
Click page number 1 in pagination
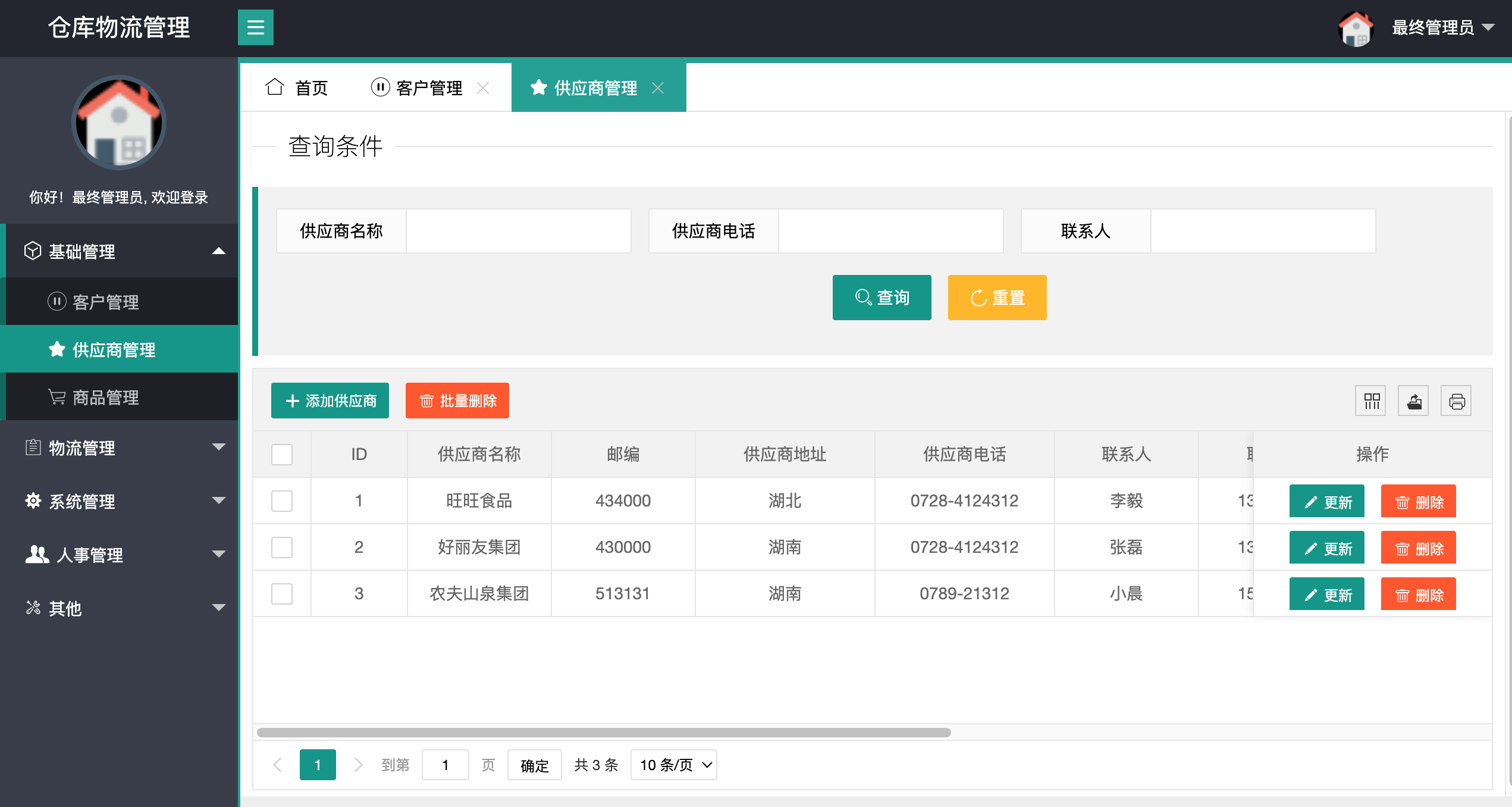click(318, 765)
